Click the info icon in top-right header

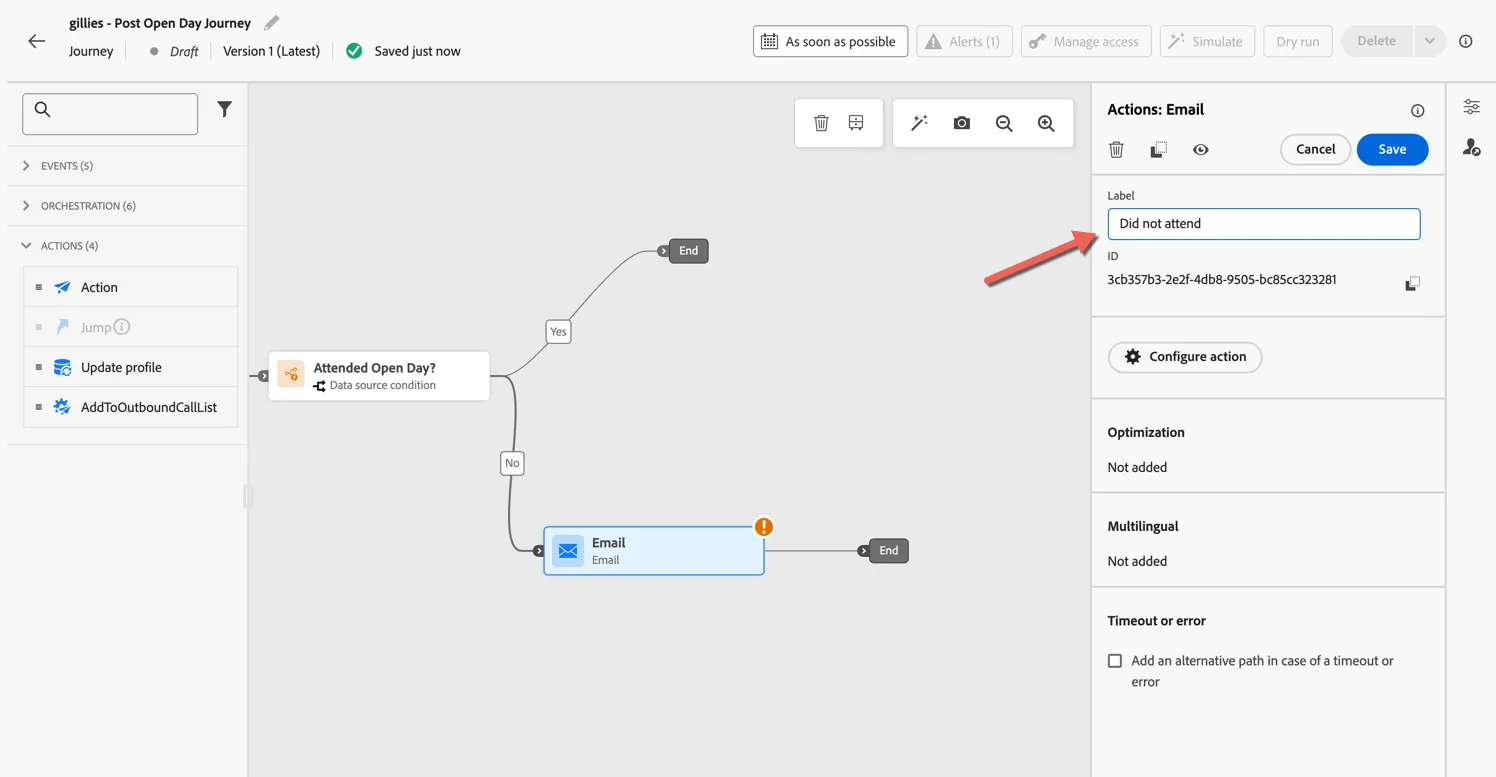(x=1466, y=41)
